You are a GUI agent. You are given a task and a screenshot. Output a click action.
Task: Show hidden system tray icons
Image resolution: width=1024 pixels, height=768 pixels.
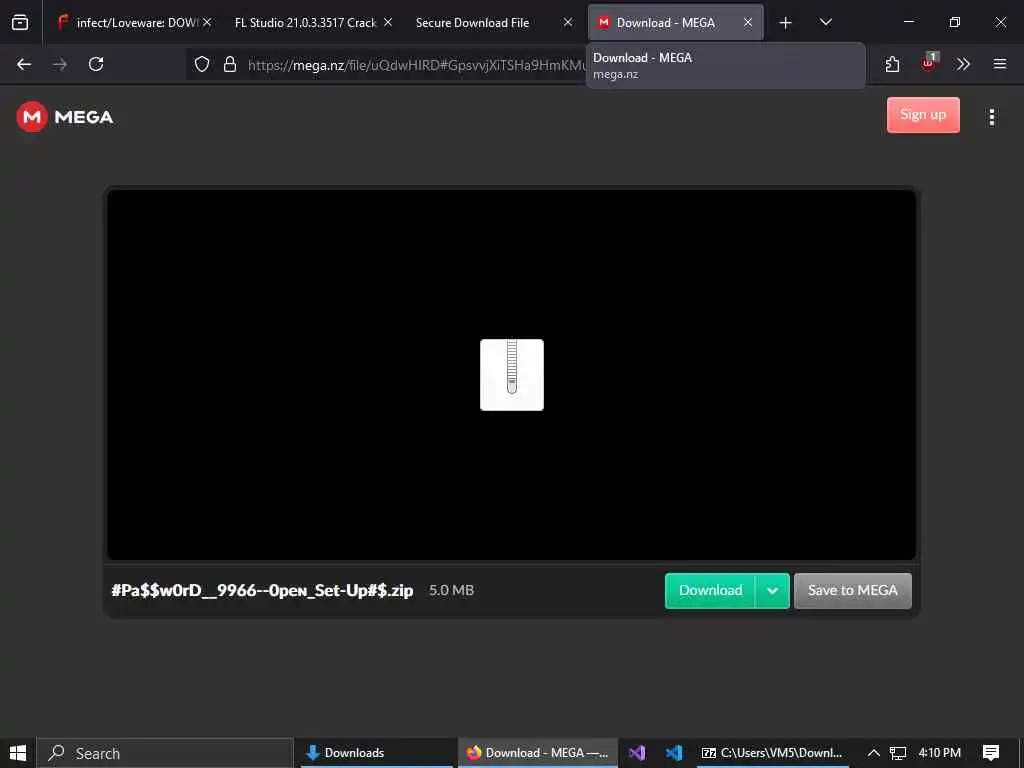pos(873,753)
